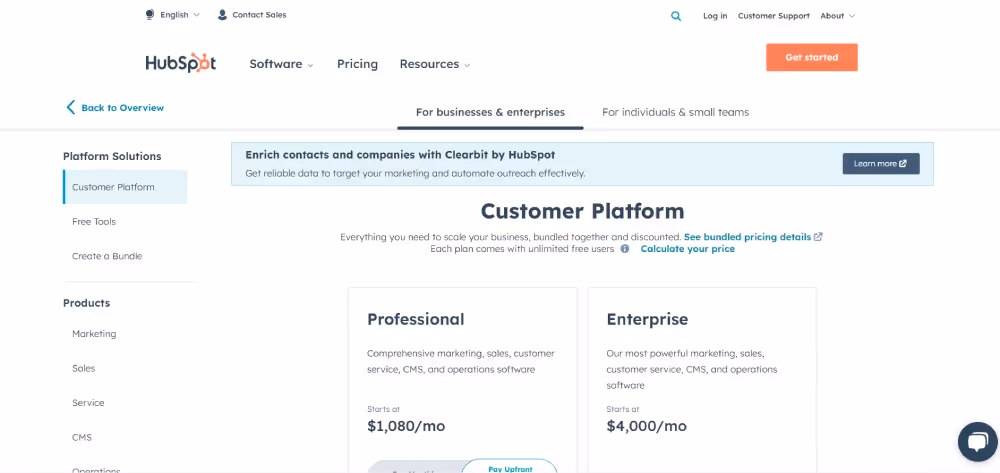Open the chat widget bubble

pos(977,442)
